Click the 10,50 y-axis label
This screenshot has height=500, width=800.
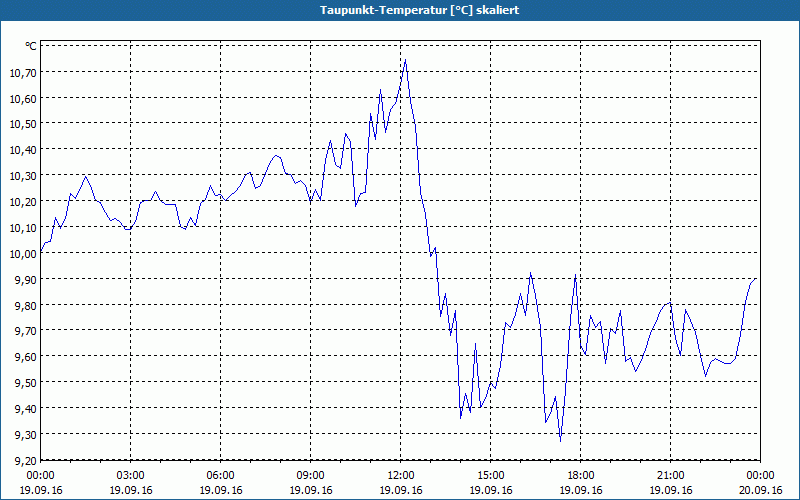(23, 124)
